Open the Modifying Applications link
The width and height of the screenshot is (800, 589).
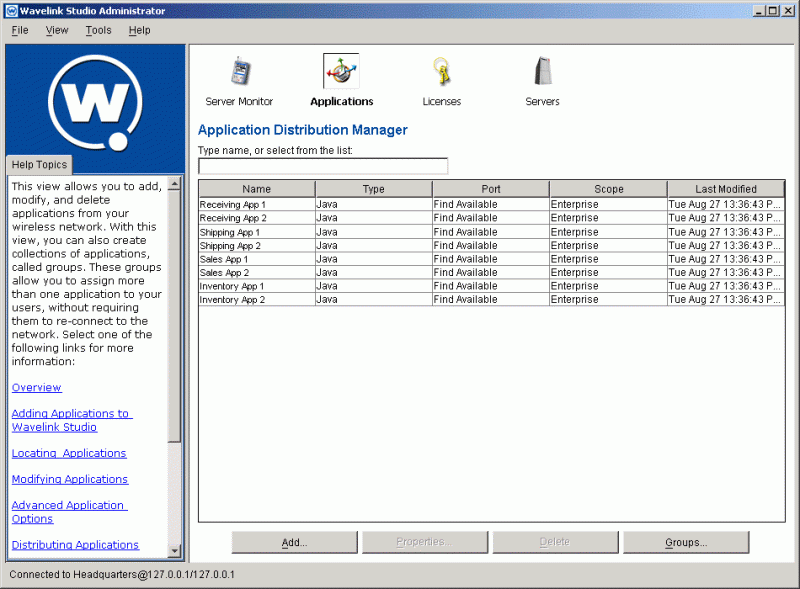coord(70,479)
